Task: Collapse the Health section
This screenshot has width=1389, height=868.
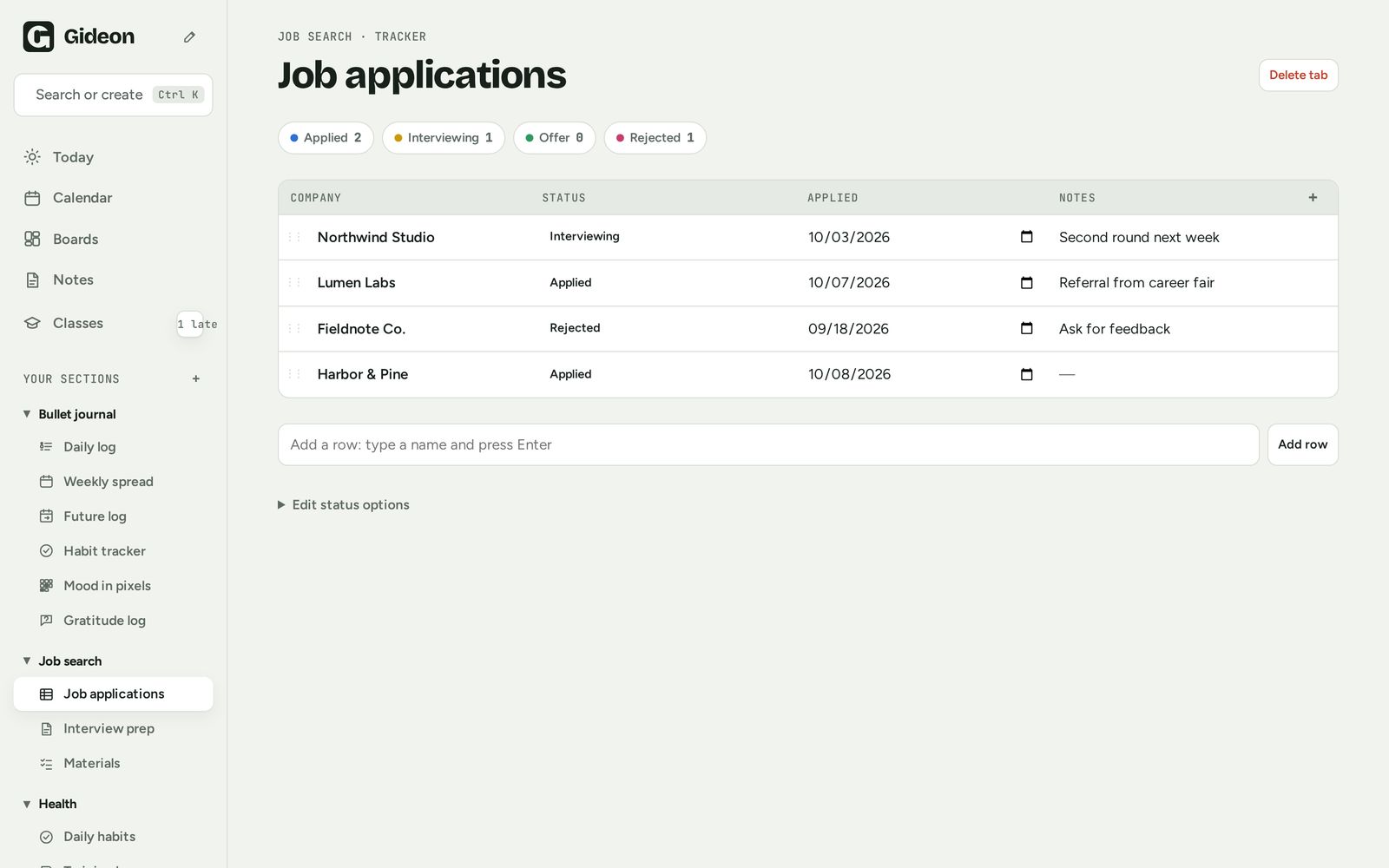Action: coord(27,804)
